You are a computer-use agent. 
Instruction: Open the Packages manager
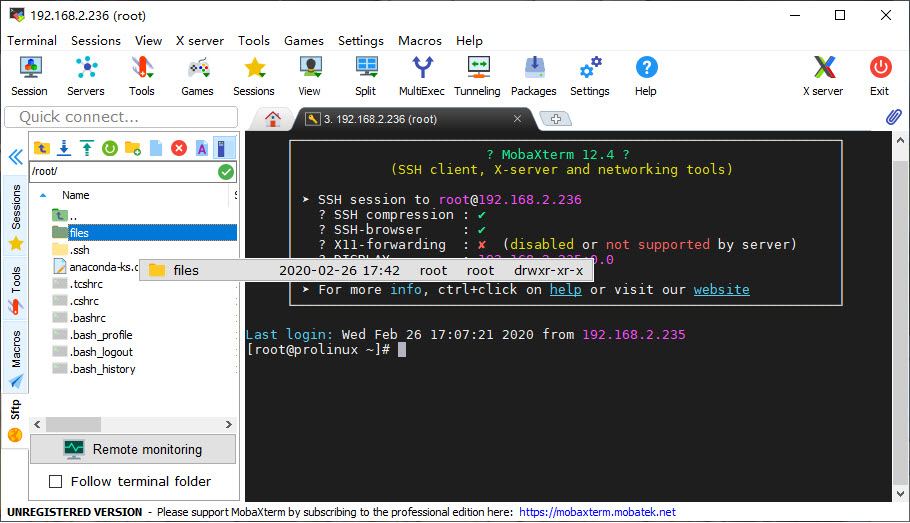[x=533, y=76]
